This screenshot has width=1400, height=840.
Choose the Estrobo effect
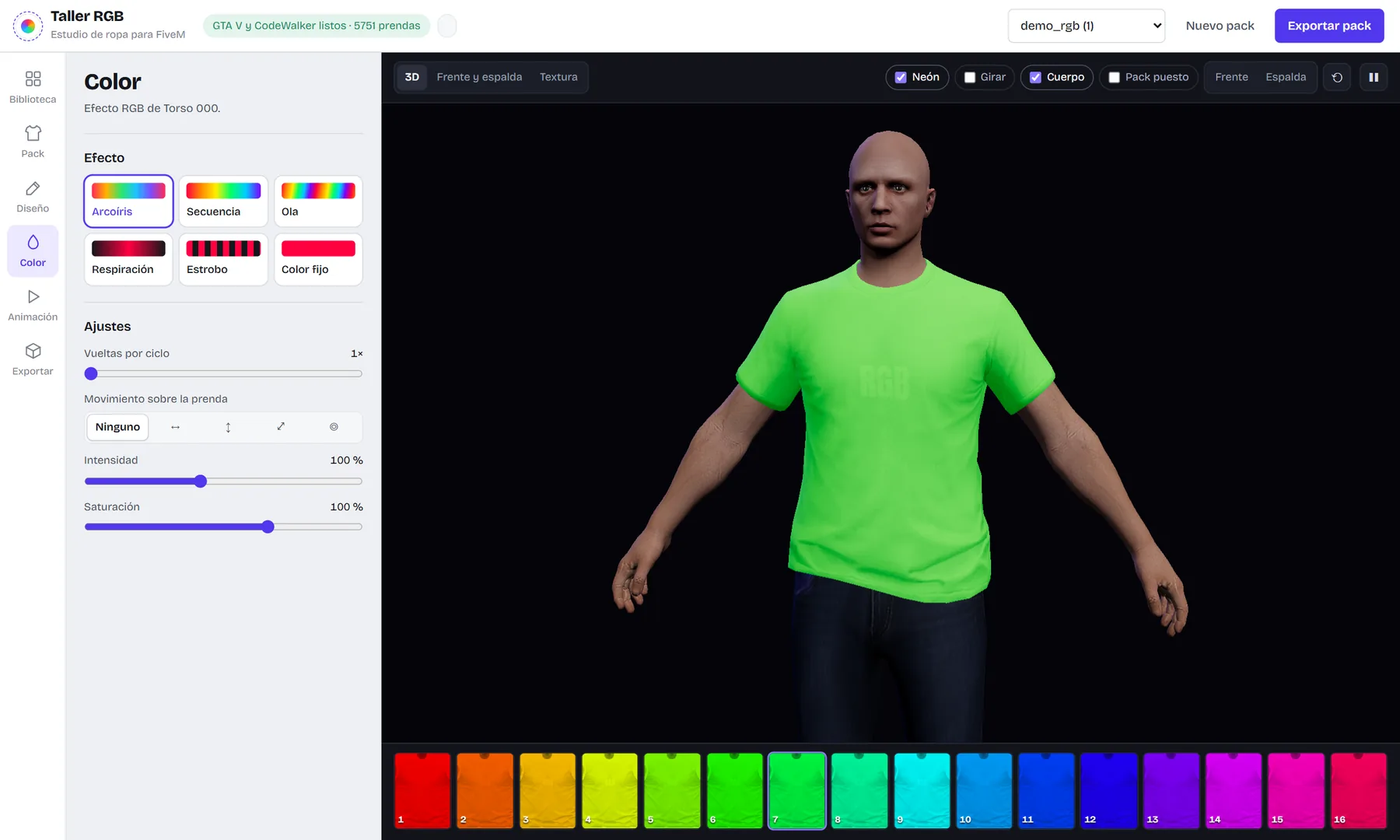click(x=223, y=259)
